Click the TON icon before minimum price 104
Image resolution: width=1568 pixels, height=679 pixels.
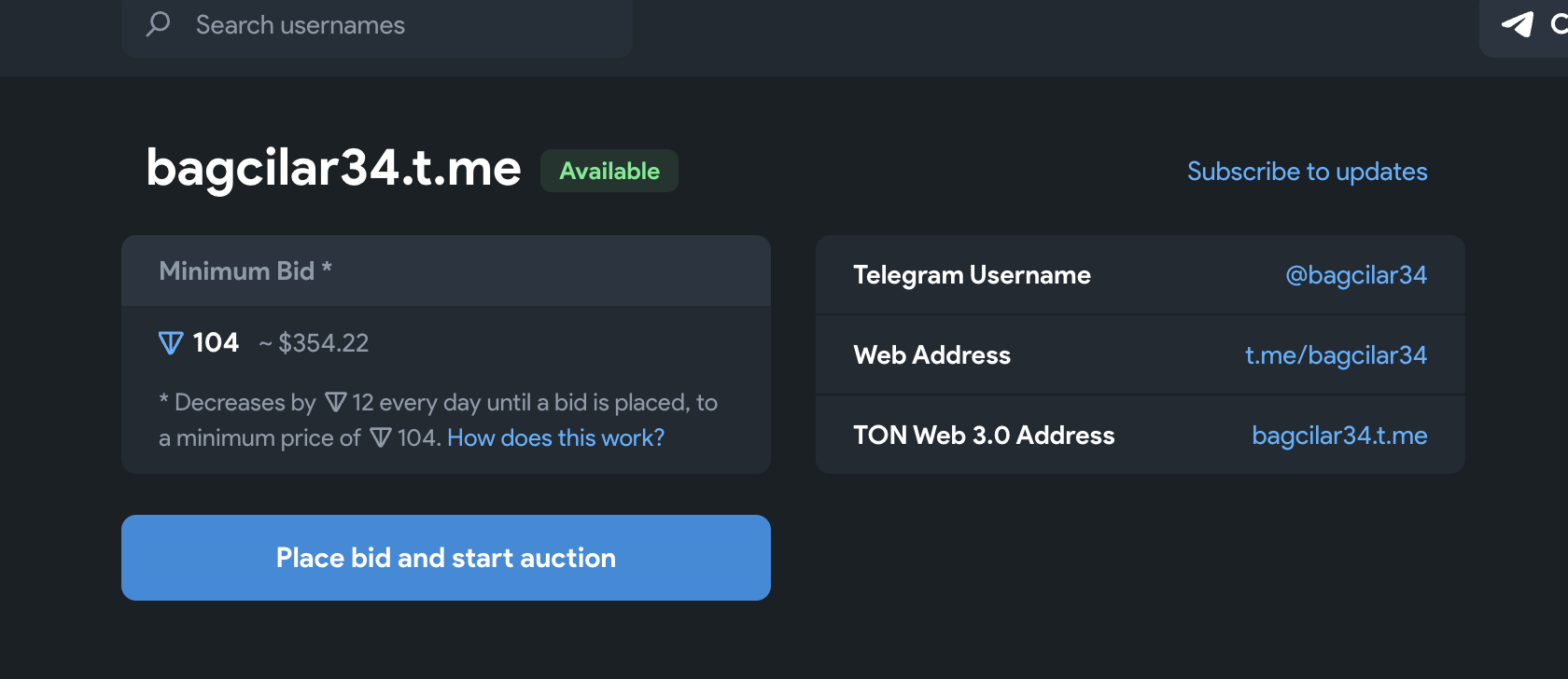point(381,437)
